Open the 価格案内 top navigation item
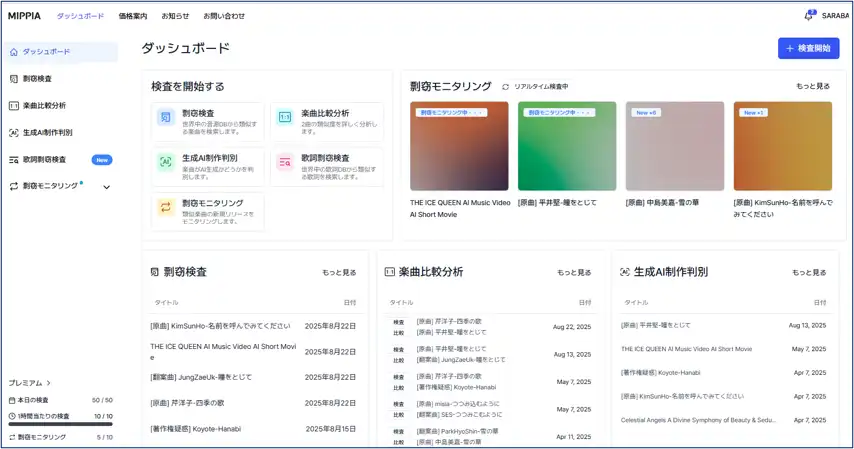This screenshot has height=449, width=854. (133, 16)
